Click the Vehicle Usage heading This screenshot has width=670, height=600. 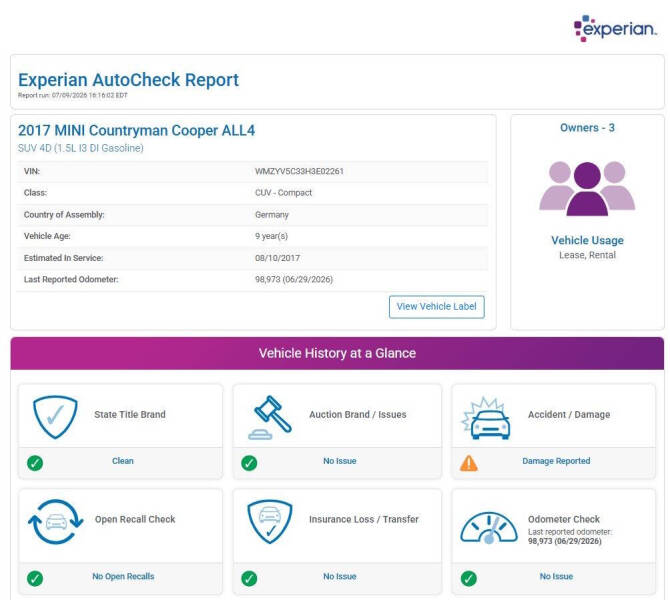(587, 240)
